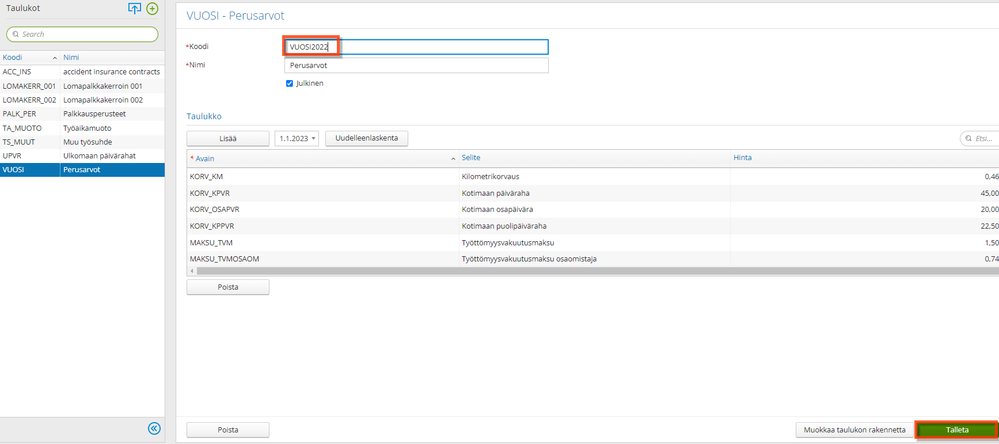999x444 pixels.
Task: Sort by Koodi column header
Action: (30, 58)
